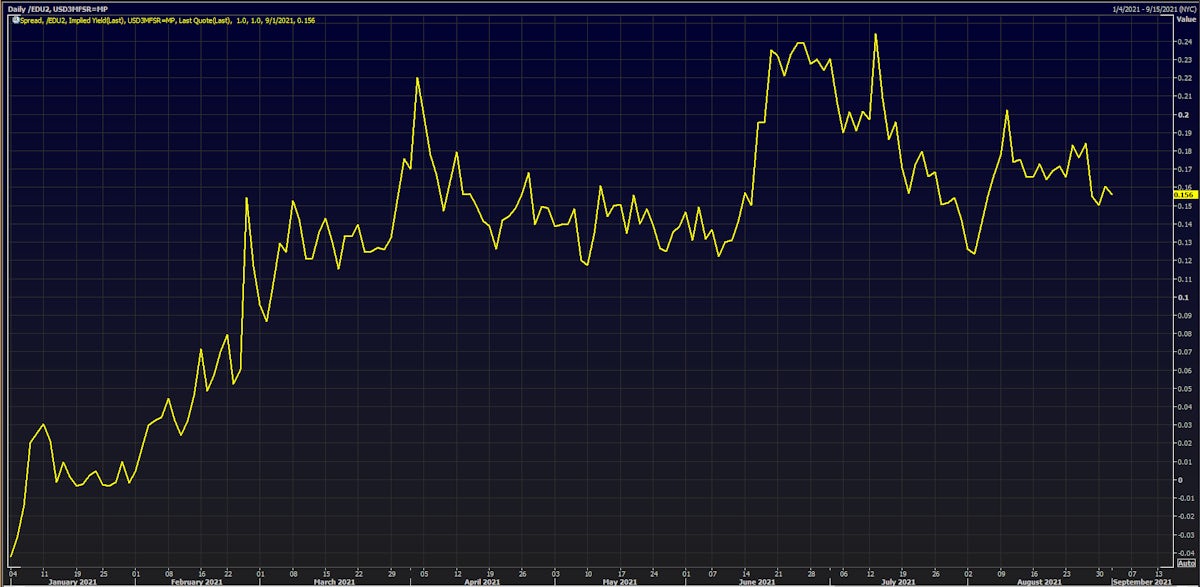Viewport: 1200px width, 587px height.
Task: Click the series icon beside the Spread legend
Action: click(x=14, y=20)
